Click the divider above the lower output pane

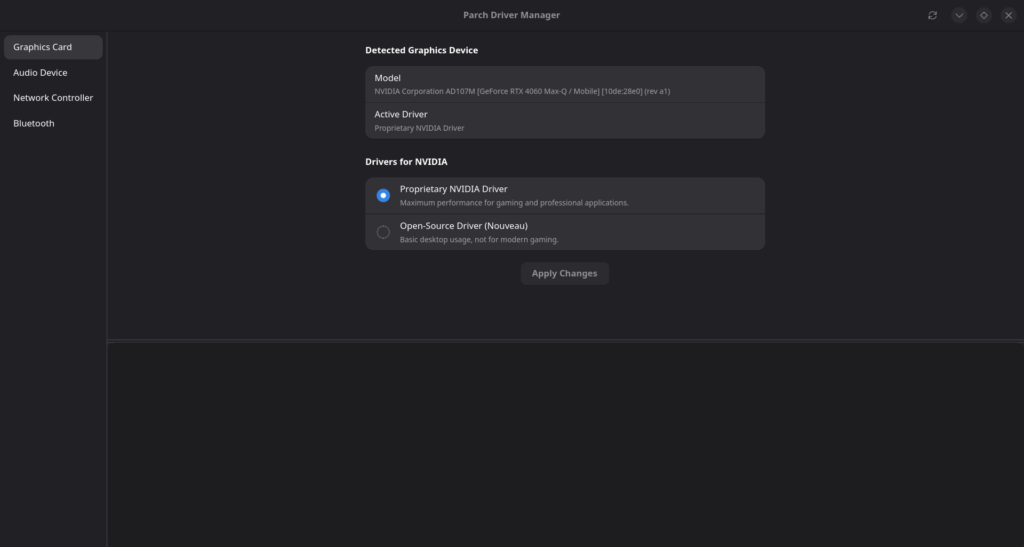[x=565, y=341]
